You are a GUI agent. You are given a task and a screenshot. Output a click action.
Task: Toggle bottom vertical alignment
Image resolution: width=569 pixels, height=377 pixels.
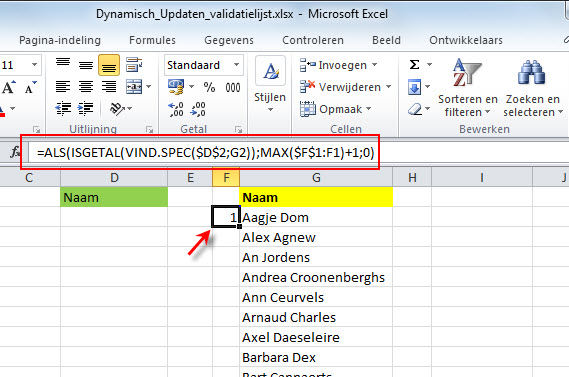coord(109,65)
